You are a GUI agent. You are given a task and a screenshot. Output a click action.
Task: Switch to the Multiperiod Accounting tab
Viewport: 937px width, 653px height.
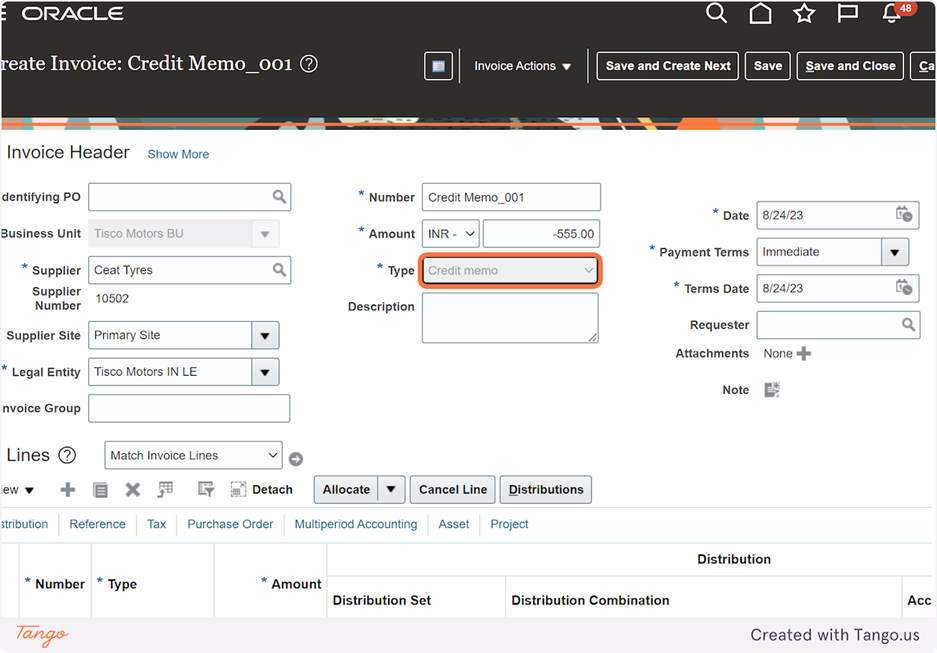coord(356,524)
